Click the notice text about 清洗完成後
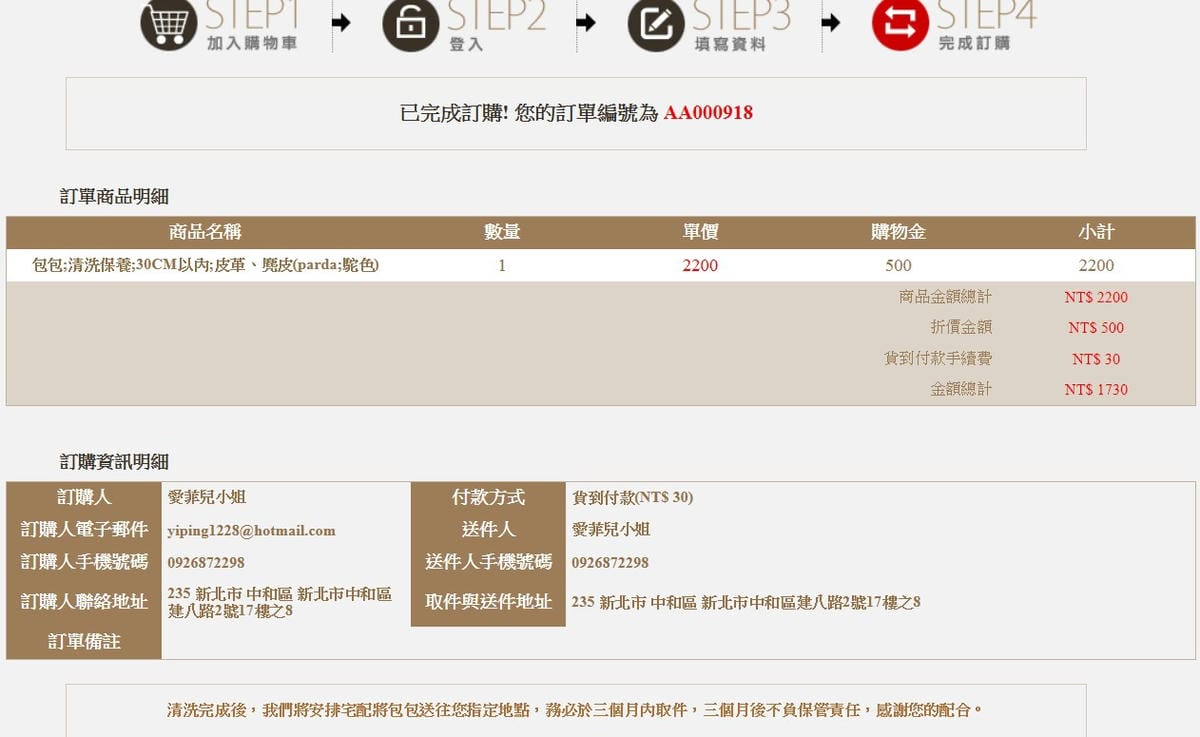This screenshot has height=737, width=1200. coord(575,711)
